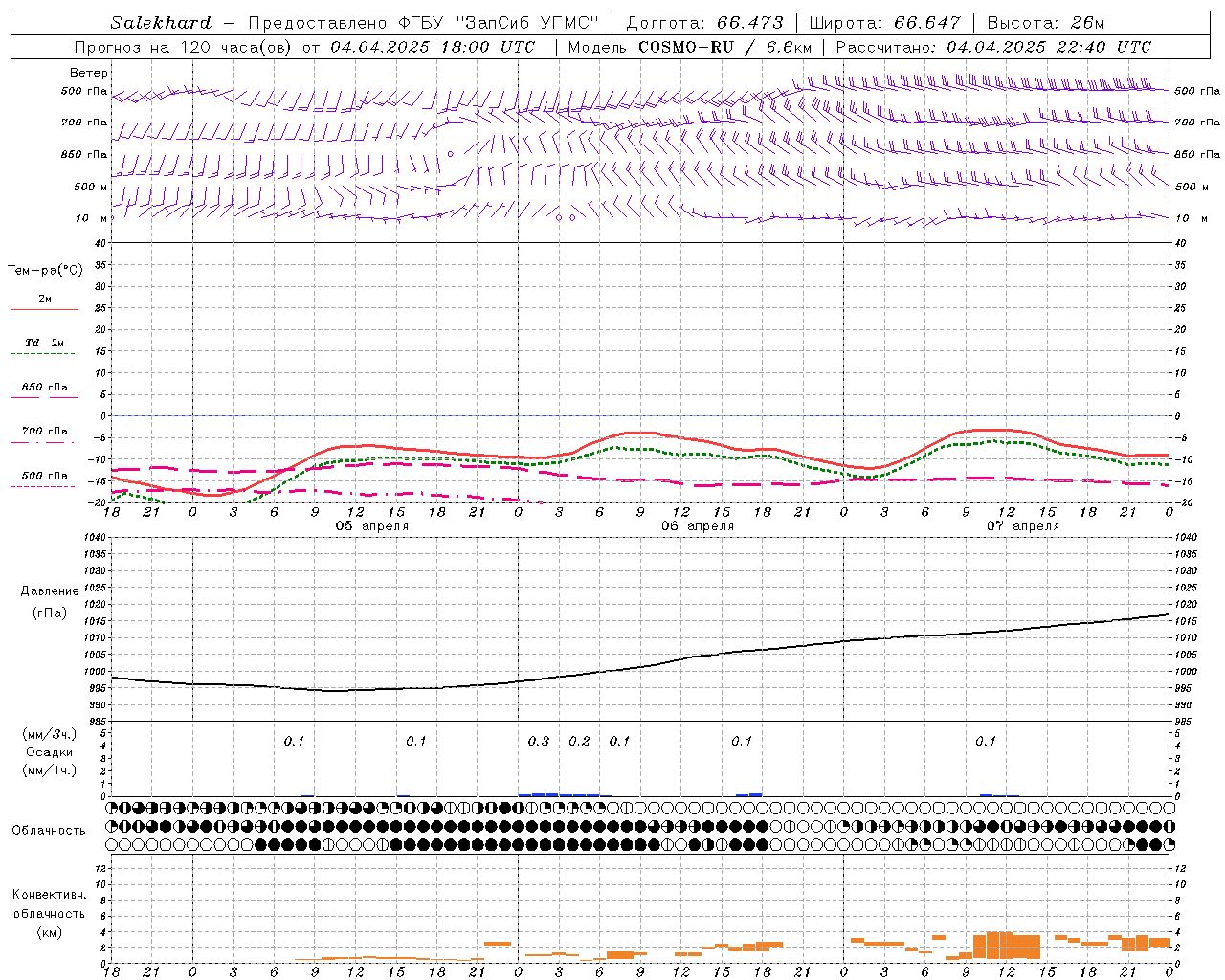
Task: Select the Высота: 26м elevation text
Action: pos(1045,23)
